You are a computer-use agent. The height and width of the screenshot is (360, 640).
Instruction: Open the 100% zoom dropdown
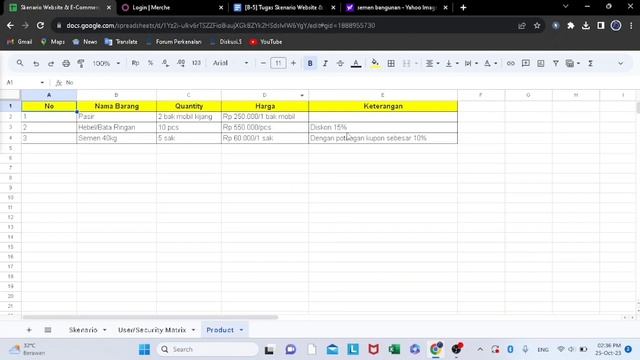[x=106, y=63]
